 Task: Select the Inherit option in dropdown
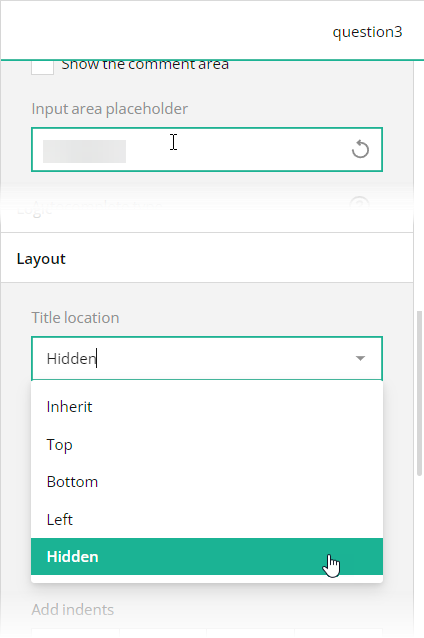pyautogui.click(x=207, y=407)
